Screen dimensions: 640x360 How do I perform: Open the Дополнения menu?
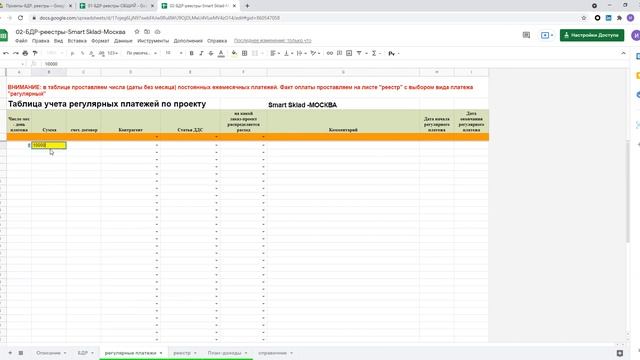pos(188,41)
